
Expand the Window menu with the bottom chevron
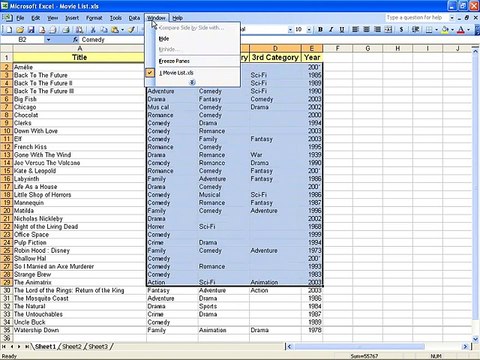point(192,82)
